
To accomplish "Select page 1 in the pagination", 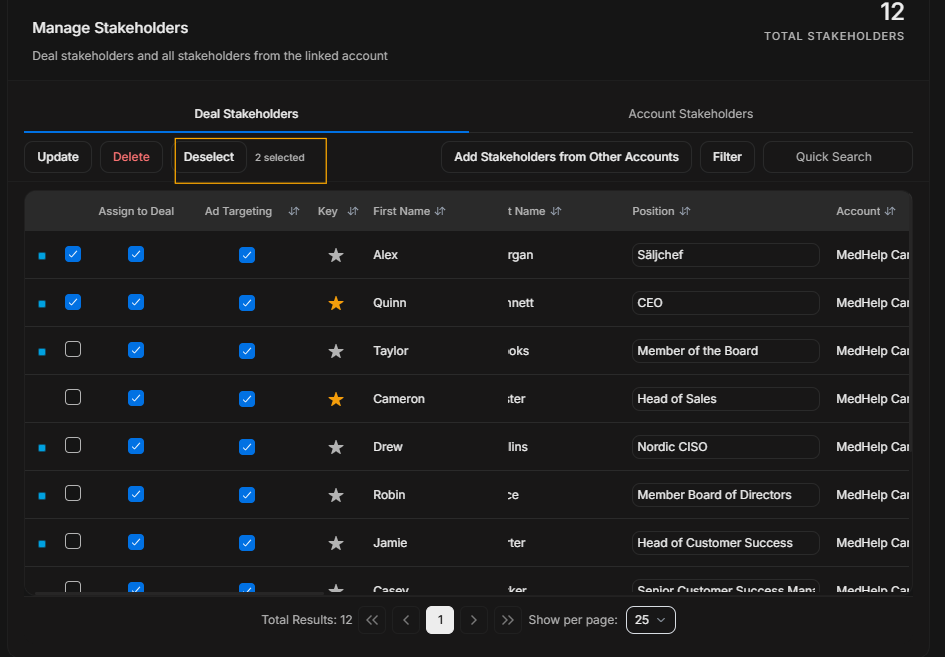I will click(440, 620).
